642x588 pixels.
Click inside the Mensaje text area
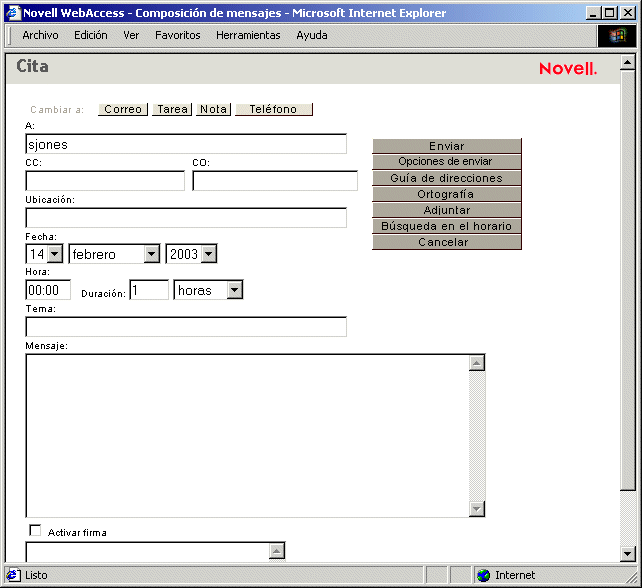tap(247, 436)
